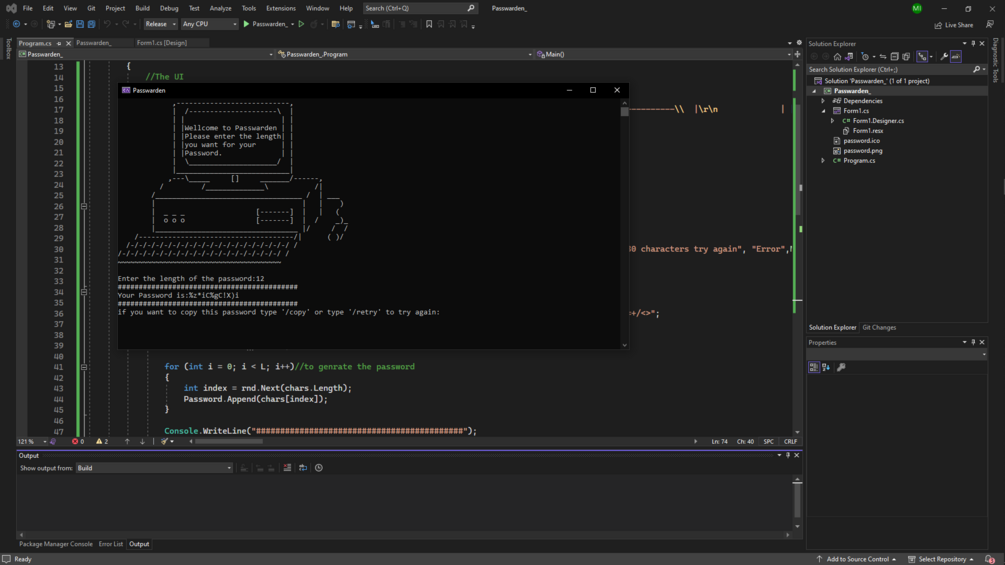This screenshot has height=565, width=1005.
Task: Click Toggle Word Wrap icon in Output
Action: point(303,468)
